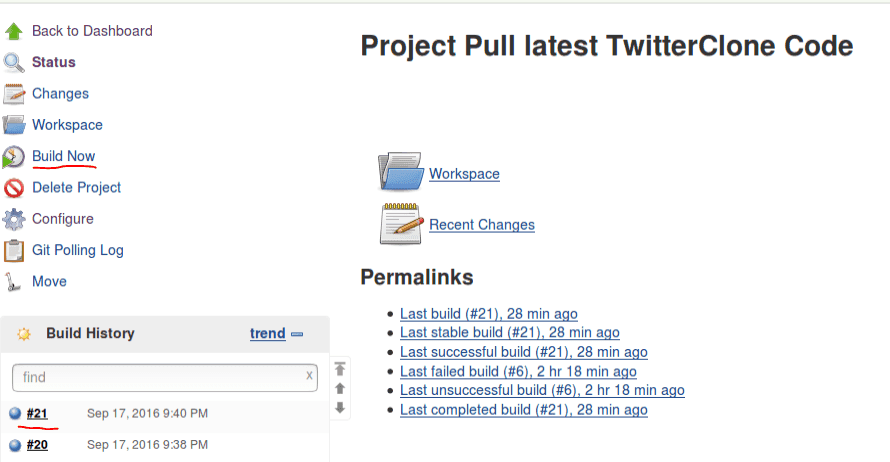Viewport: 890px width, 462px height.
Task: Click the gear Configure icon
Action: 14,219
